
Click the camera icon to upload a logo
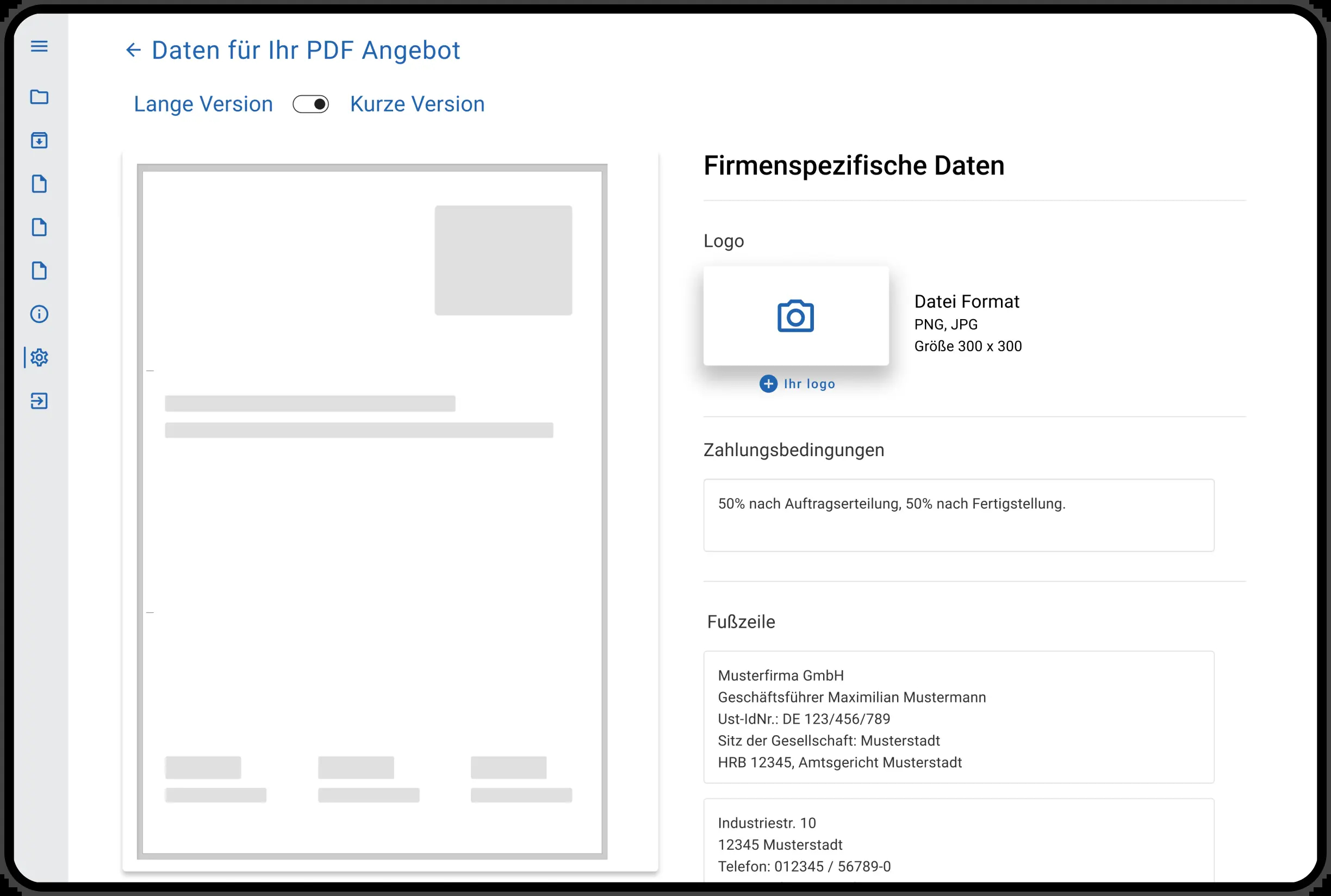(x=795, y=315)
